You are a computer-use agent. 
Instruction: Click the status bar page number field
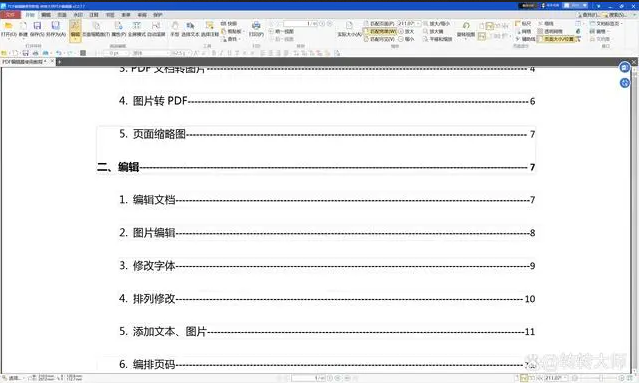point(308,378)
